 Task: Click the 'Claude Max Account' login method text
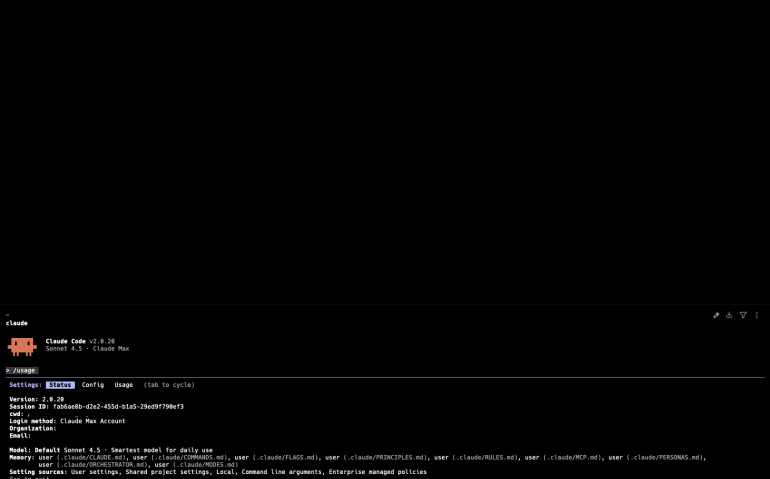click(x=93, y=421)
